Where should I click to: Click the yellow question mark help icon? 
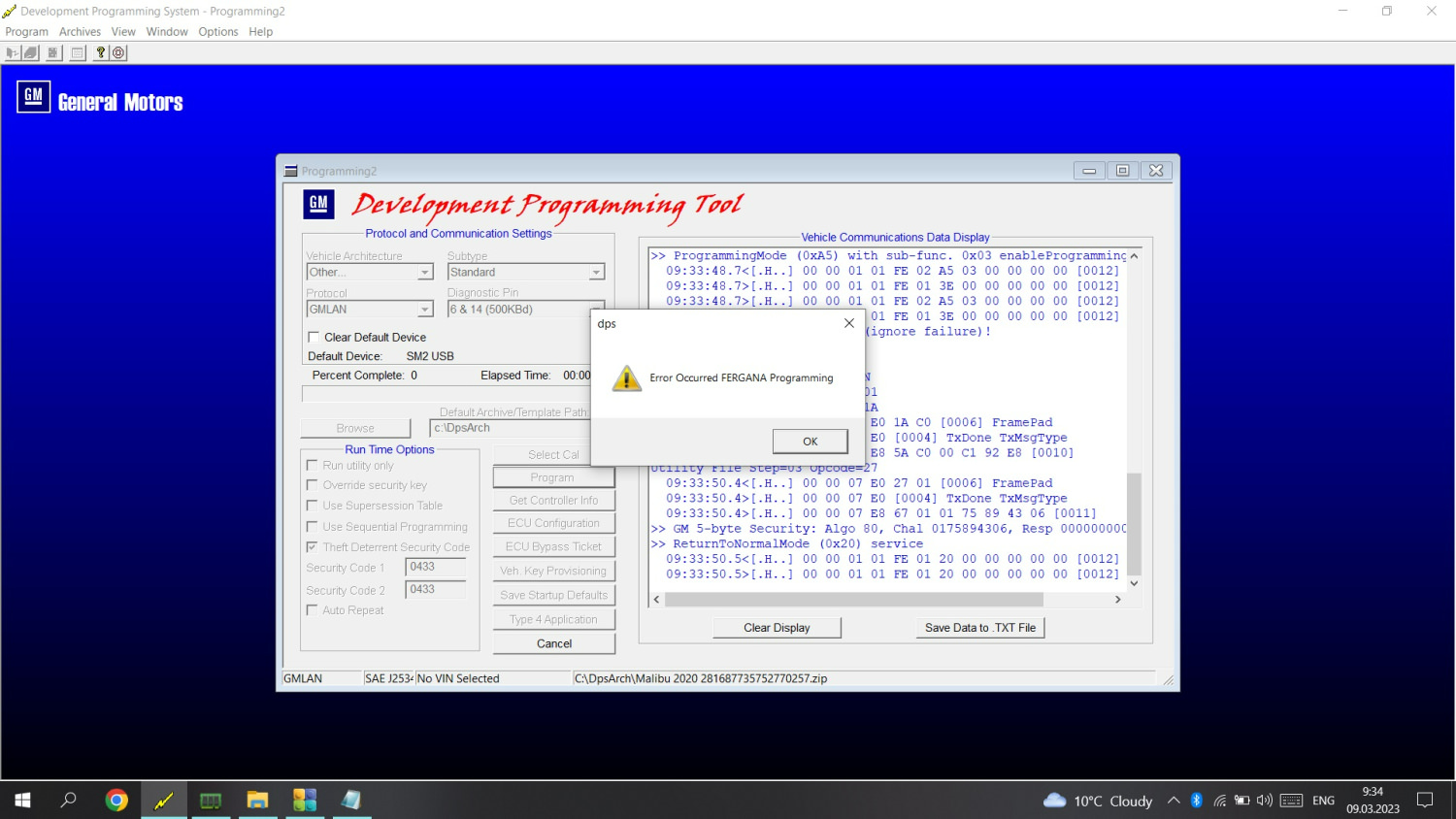[100, 53]
